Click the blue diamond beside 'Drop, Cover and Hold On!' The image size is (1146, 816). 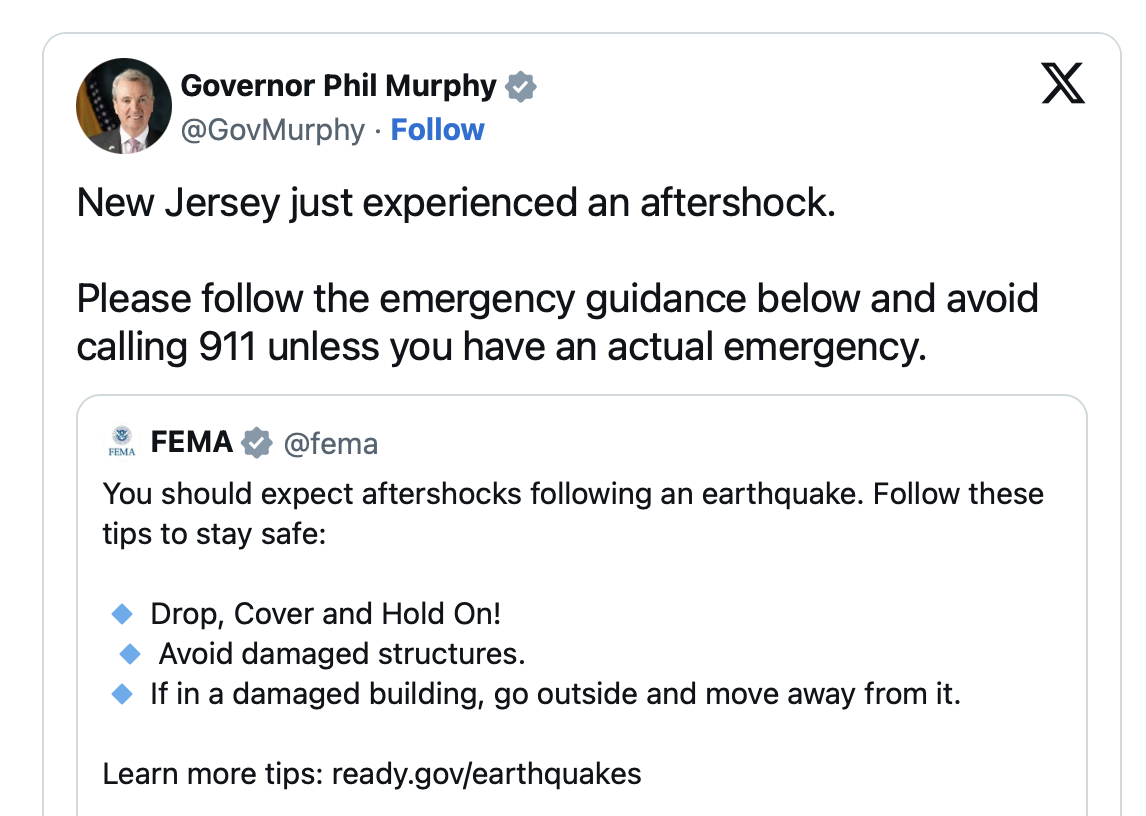(122, 612)
